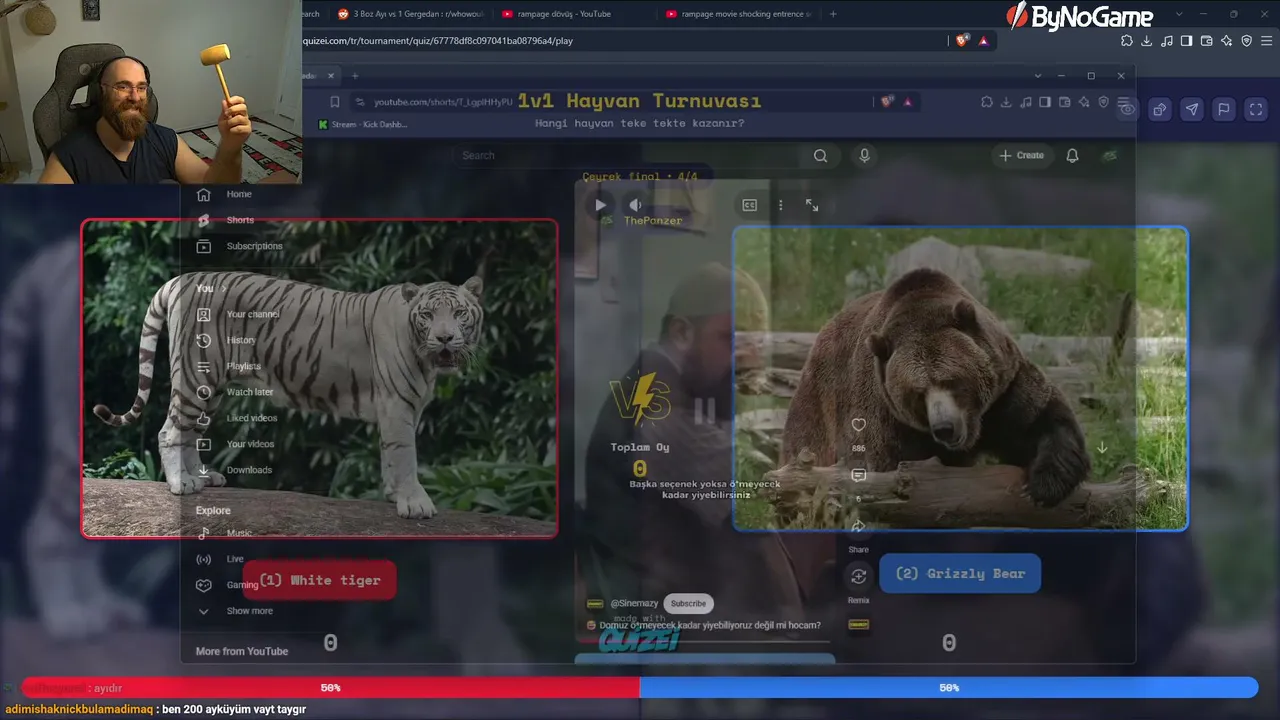Enter fullscreen on the short player

pyautogui.click(x=812, y=205)
